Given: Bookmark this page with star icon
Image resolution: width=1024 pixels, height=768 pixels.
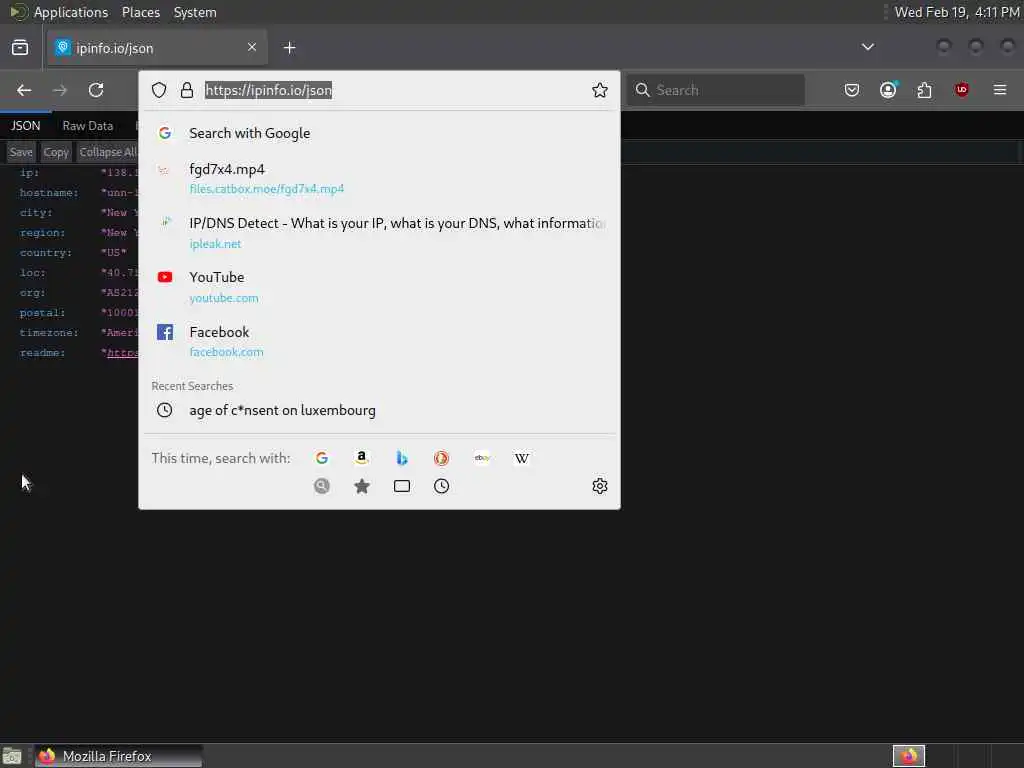Looking at the screenshot, I should [x=600, y=90].
